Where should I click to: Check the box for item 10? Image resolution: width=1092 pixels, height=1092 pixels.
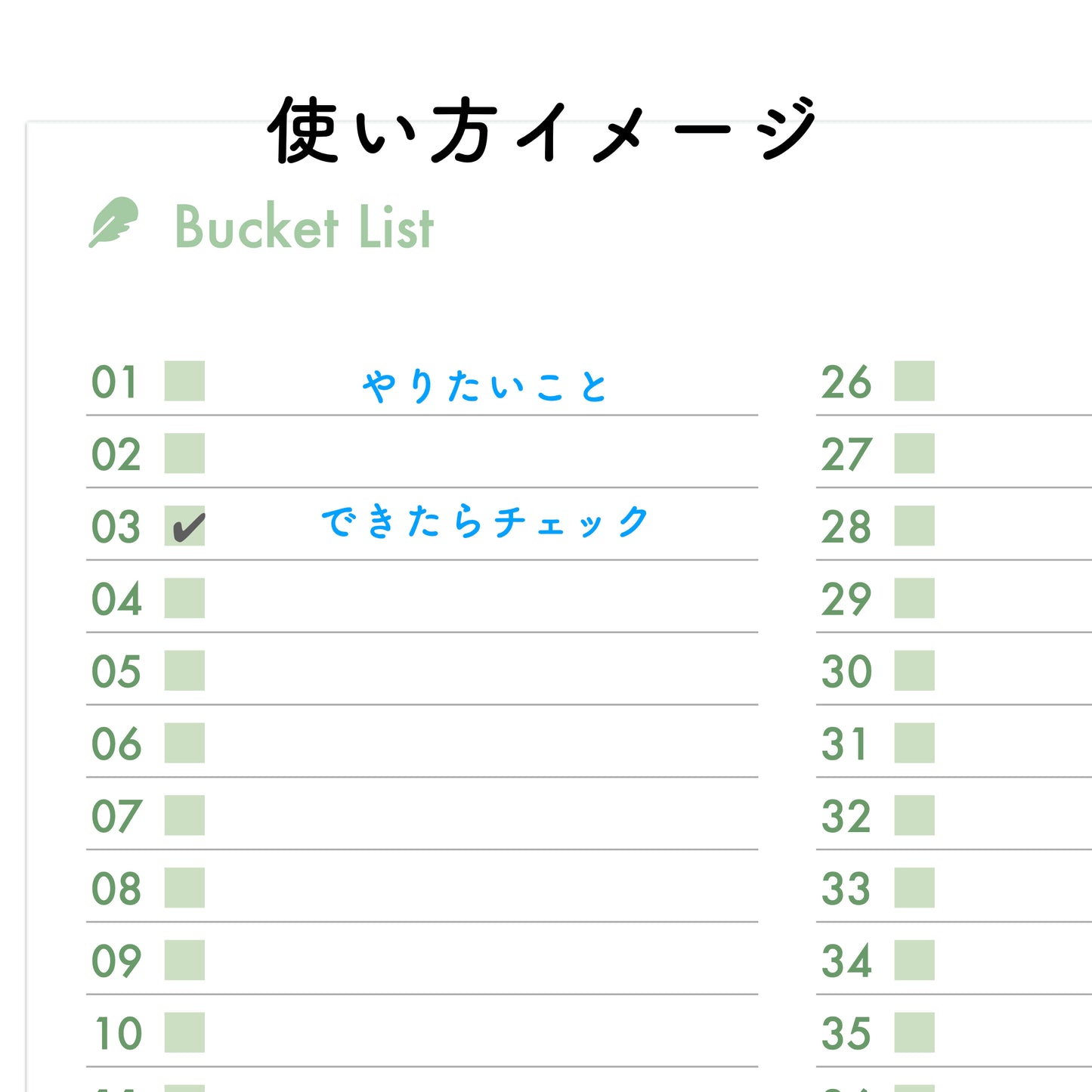tap(184, 1032)
